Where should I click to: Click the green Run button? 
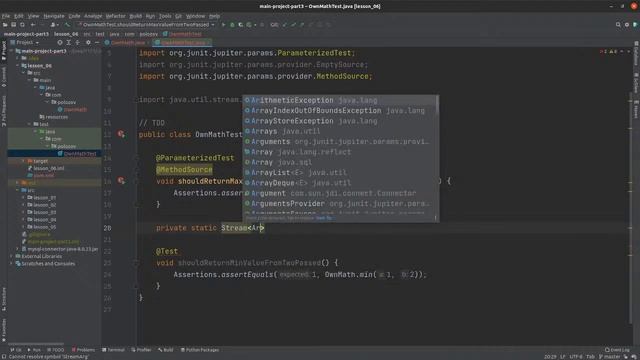coord(223,25)
